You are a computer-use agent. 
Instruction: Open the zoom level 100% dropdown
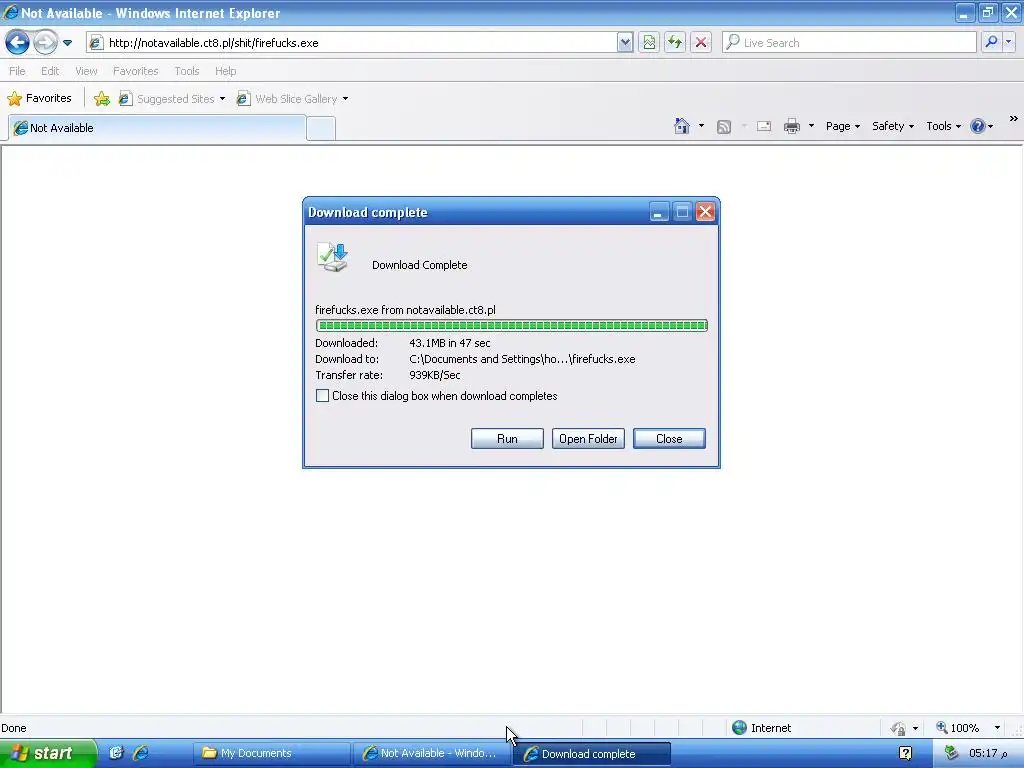997,728
